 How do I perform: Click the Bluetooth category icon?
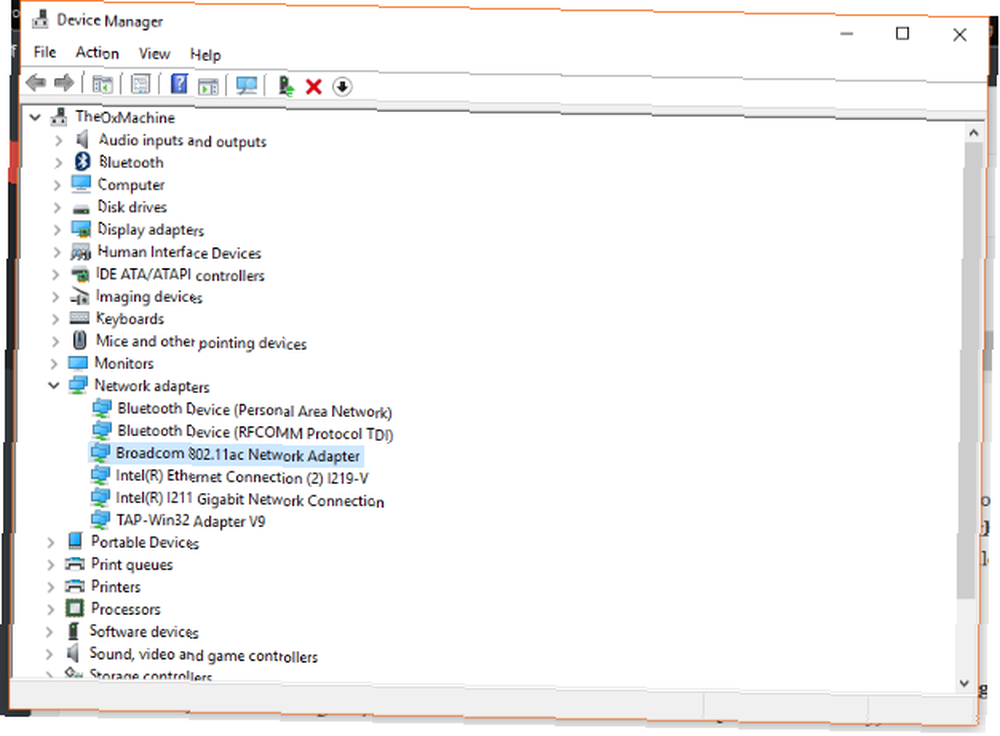(x=82, y=161)
